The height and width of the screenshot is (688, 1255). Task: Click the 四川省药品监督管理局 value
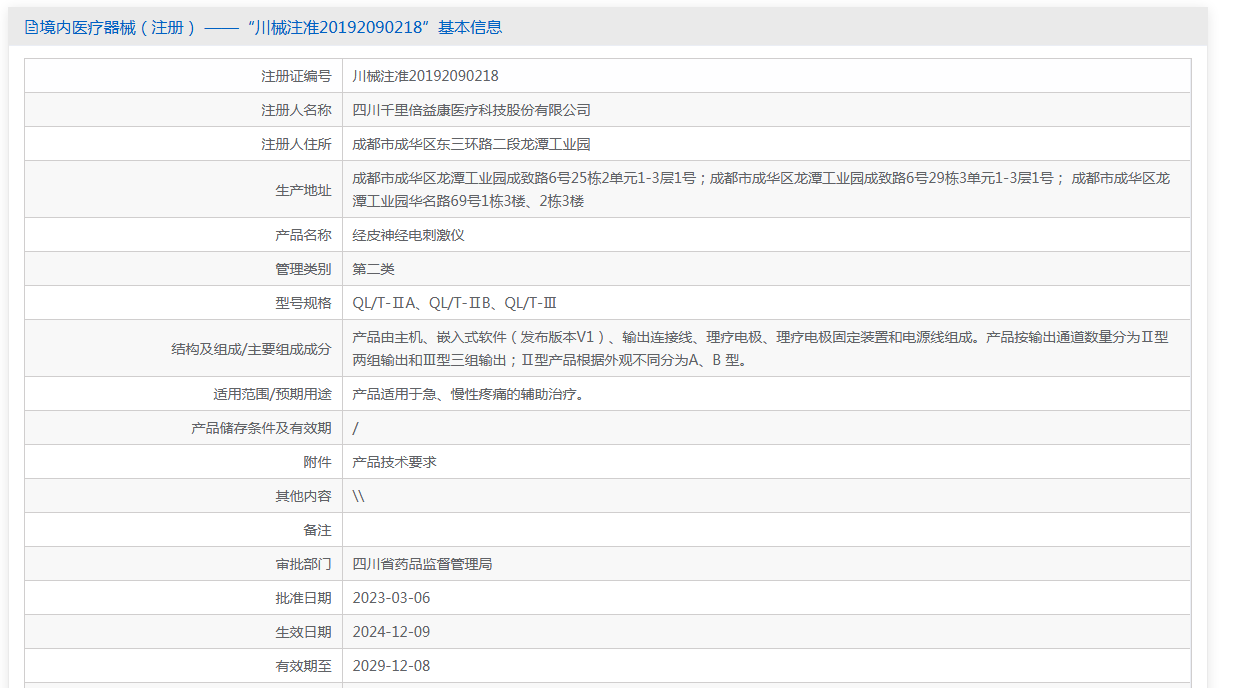point(423,564)
